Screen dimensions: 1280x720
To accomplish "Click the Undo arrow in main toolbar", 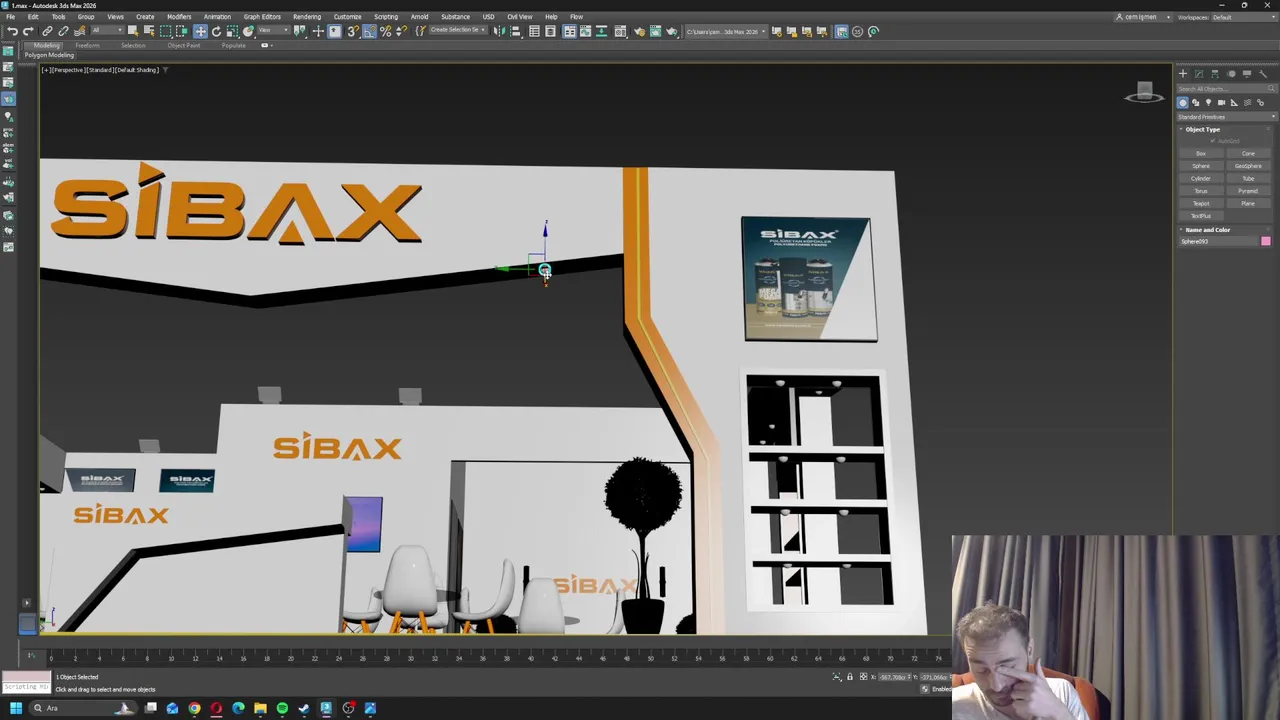I will click(12, 31).
